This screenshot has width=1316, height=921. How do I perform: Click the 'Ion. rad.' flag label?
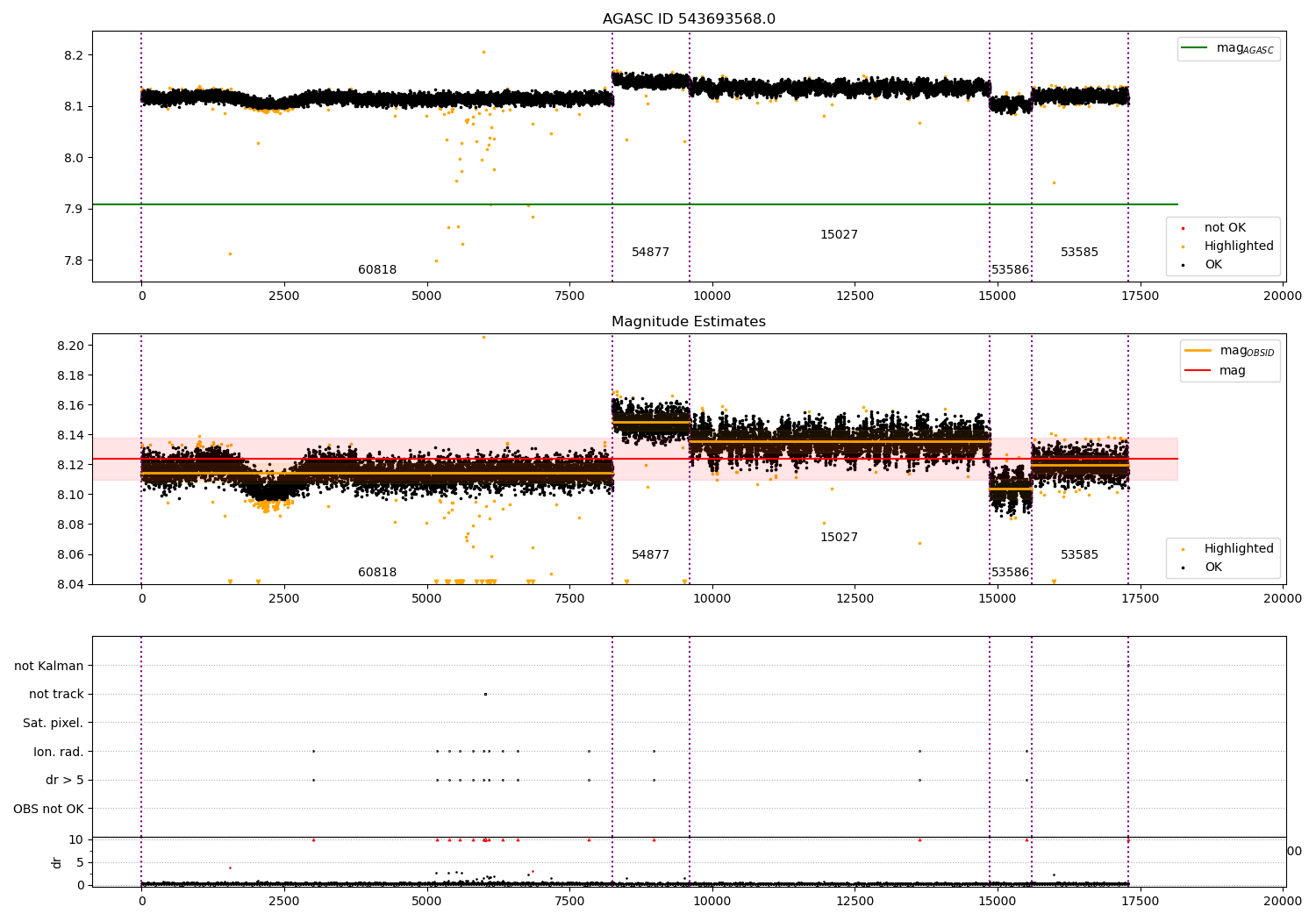(59, 753)
